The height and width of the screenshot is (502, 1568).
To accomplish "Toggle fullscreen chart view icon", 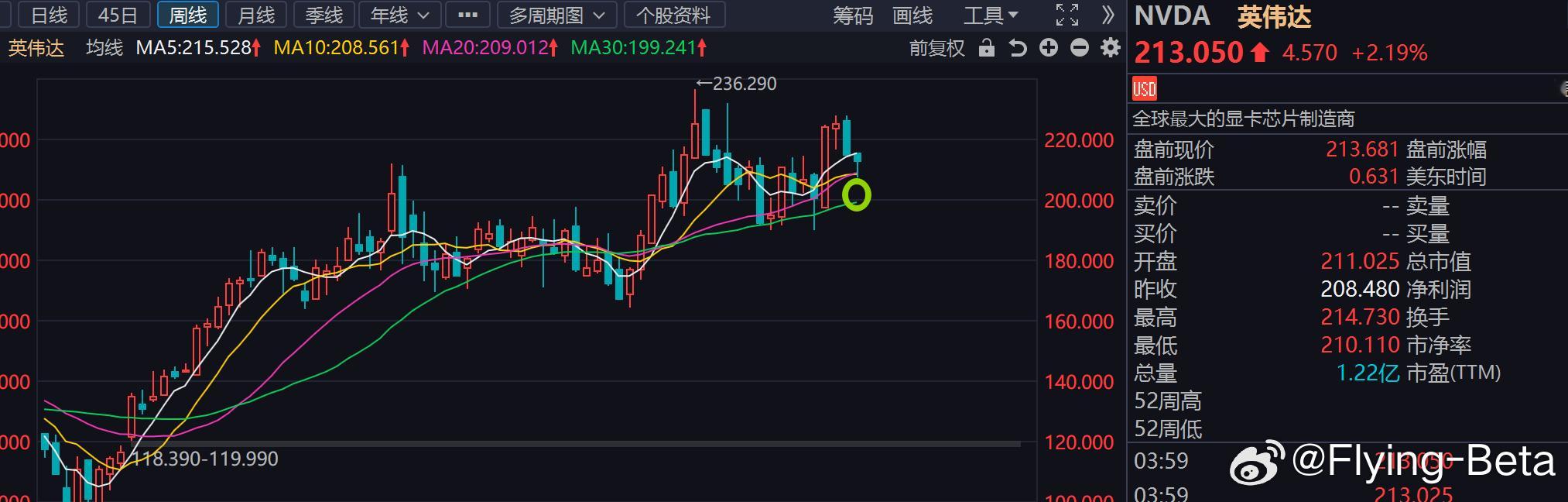I will [x=1067, y=15].
